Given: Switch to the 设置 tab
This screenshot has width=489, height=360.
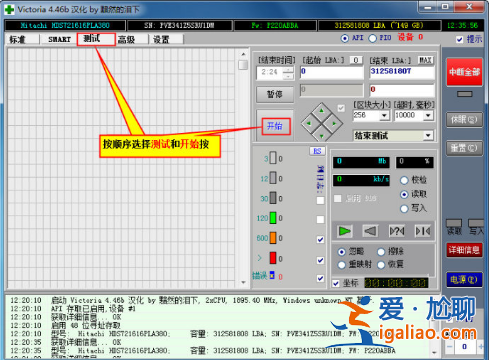Looking at the screenshot, I should point(161,39).
